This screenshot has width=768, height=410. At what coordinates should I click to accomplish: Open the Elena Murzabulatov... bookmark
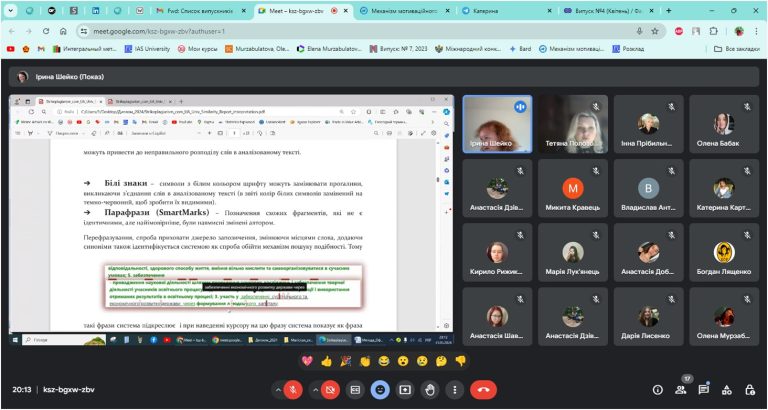(x=330, y=49)
